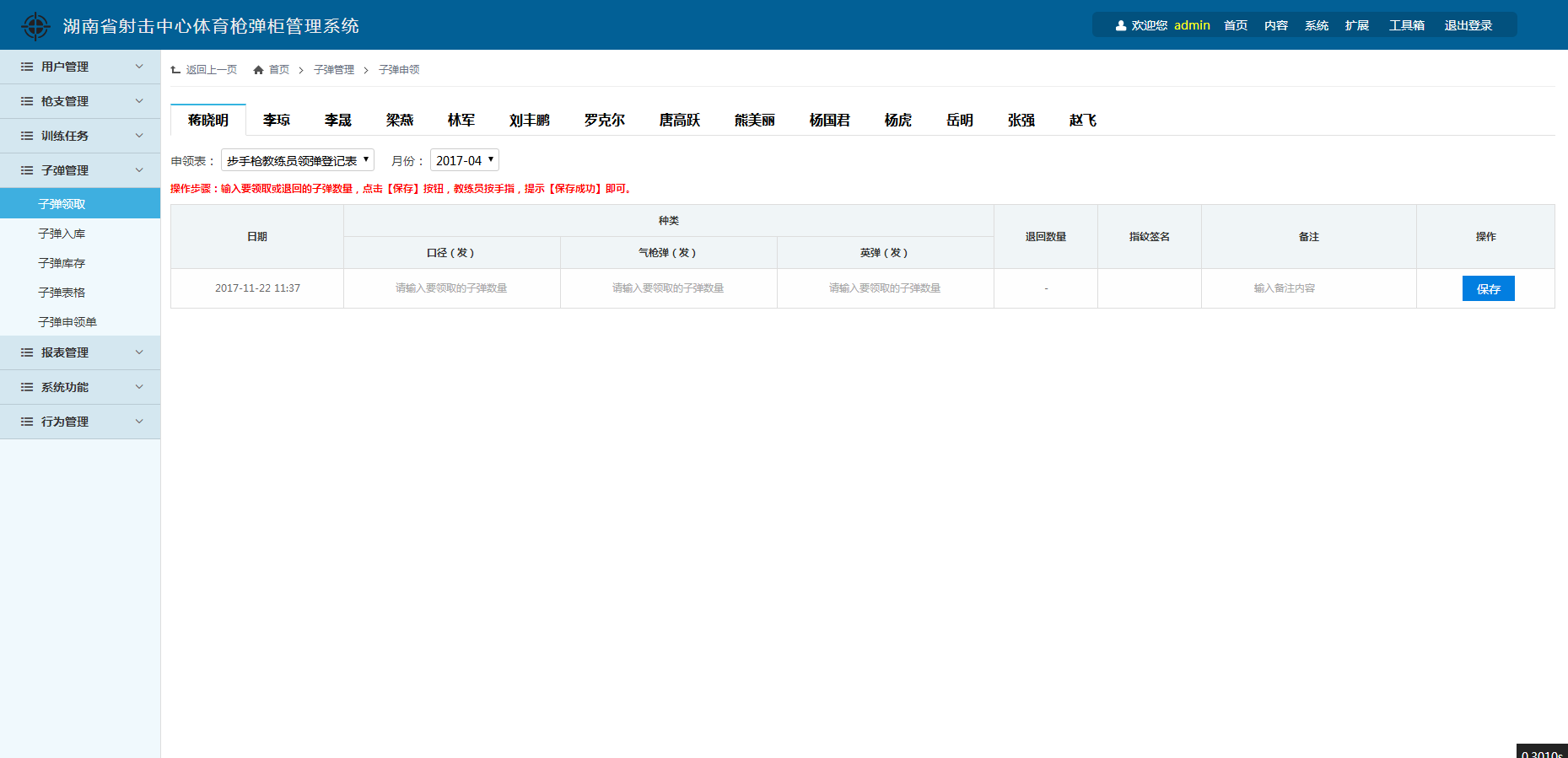
Task: Click the crosshair target logo icon
Action: tap(35, 26)
